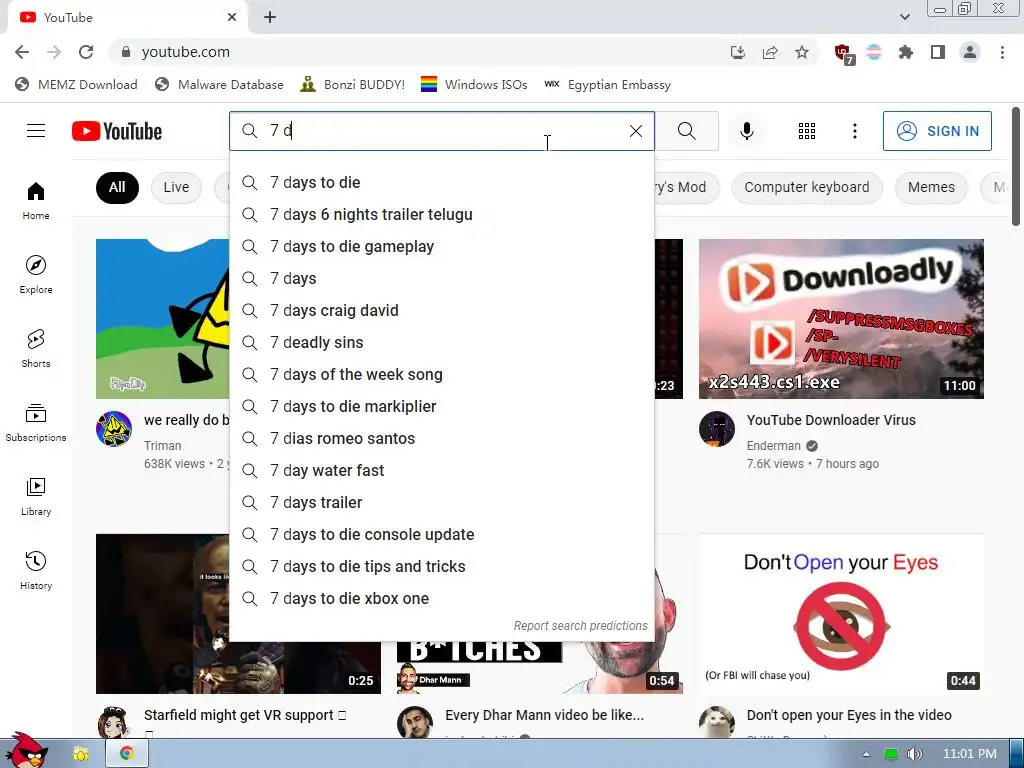Choose '7 days craig david' suggestion
This screenshot has height=768, width=1024.
441,310
